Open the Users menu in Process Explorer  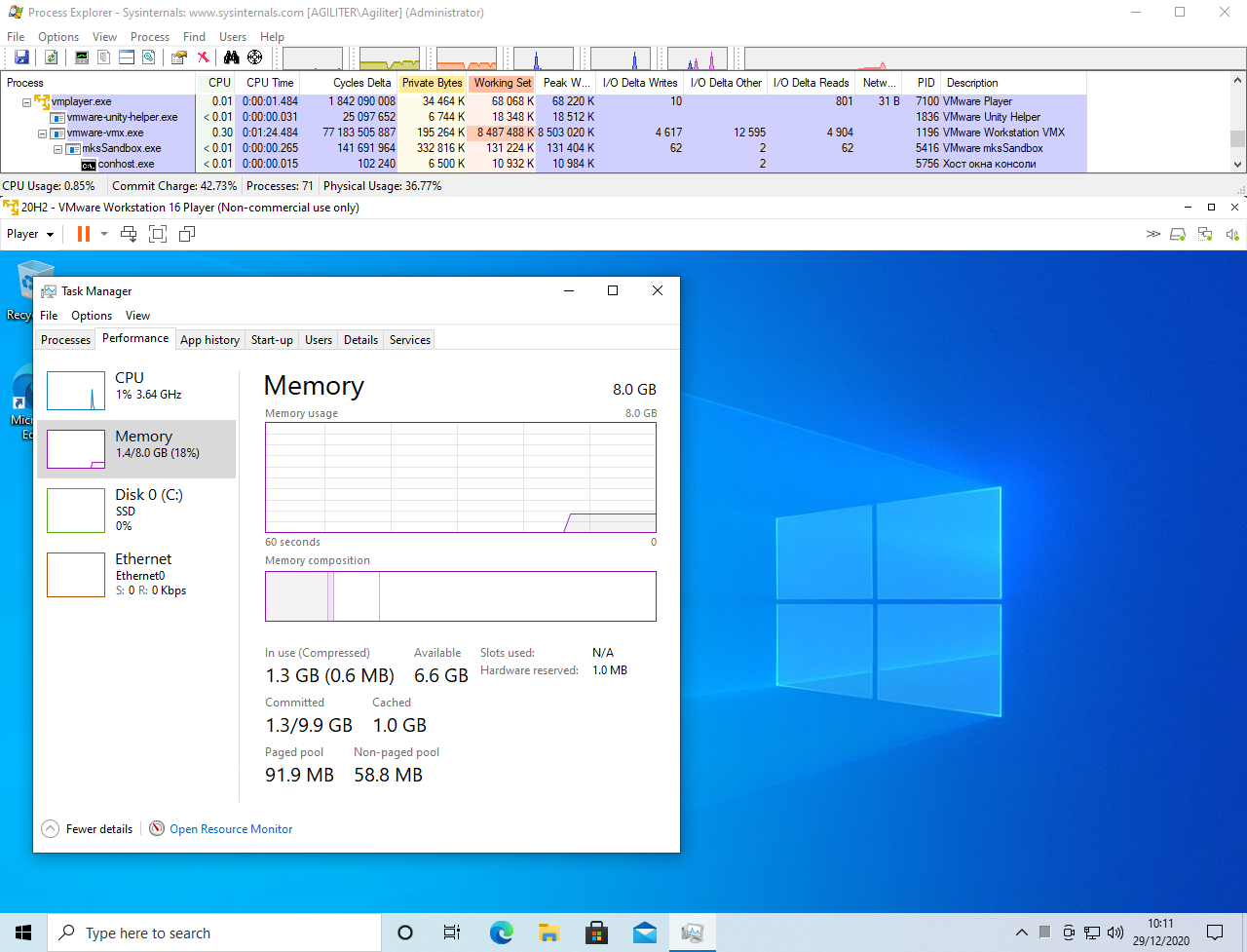pos(233,37)
